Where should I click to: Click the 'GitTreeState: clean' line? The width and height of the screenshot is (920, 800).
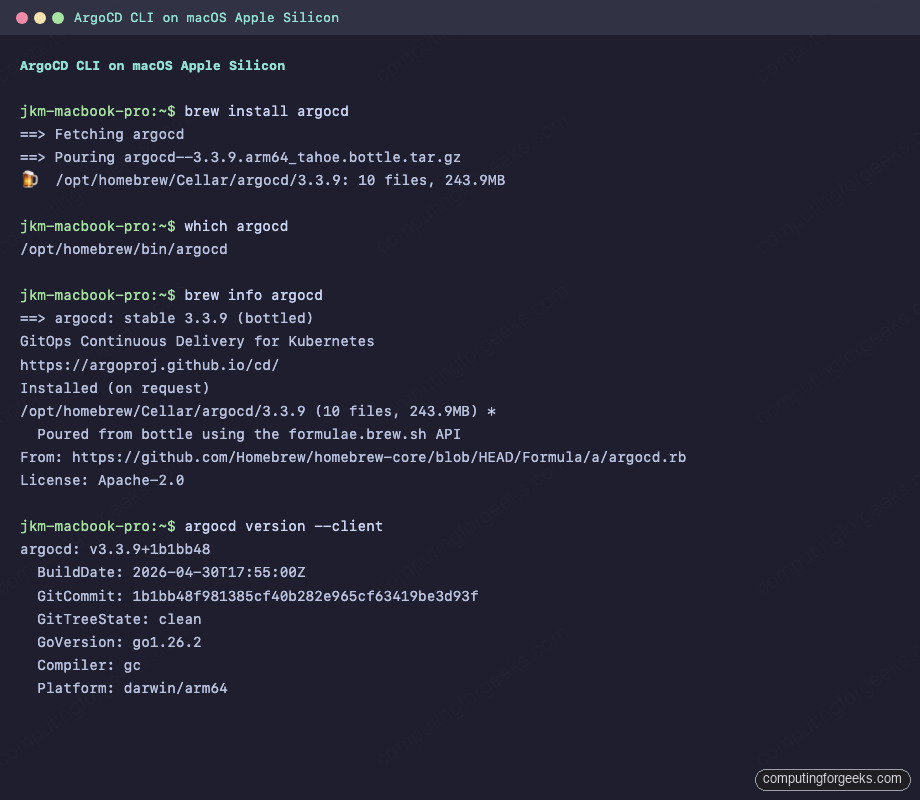pyautogui.click(x=119, y=619)
